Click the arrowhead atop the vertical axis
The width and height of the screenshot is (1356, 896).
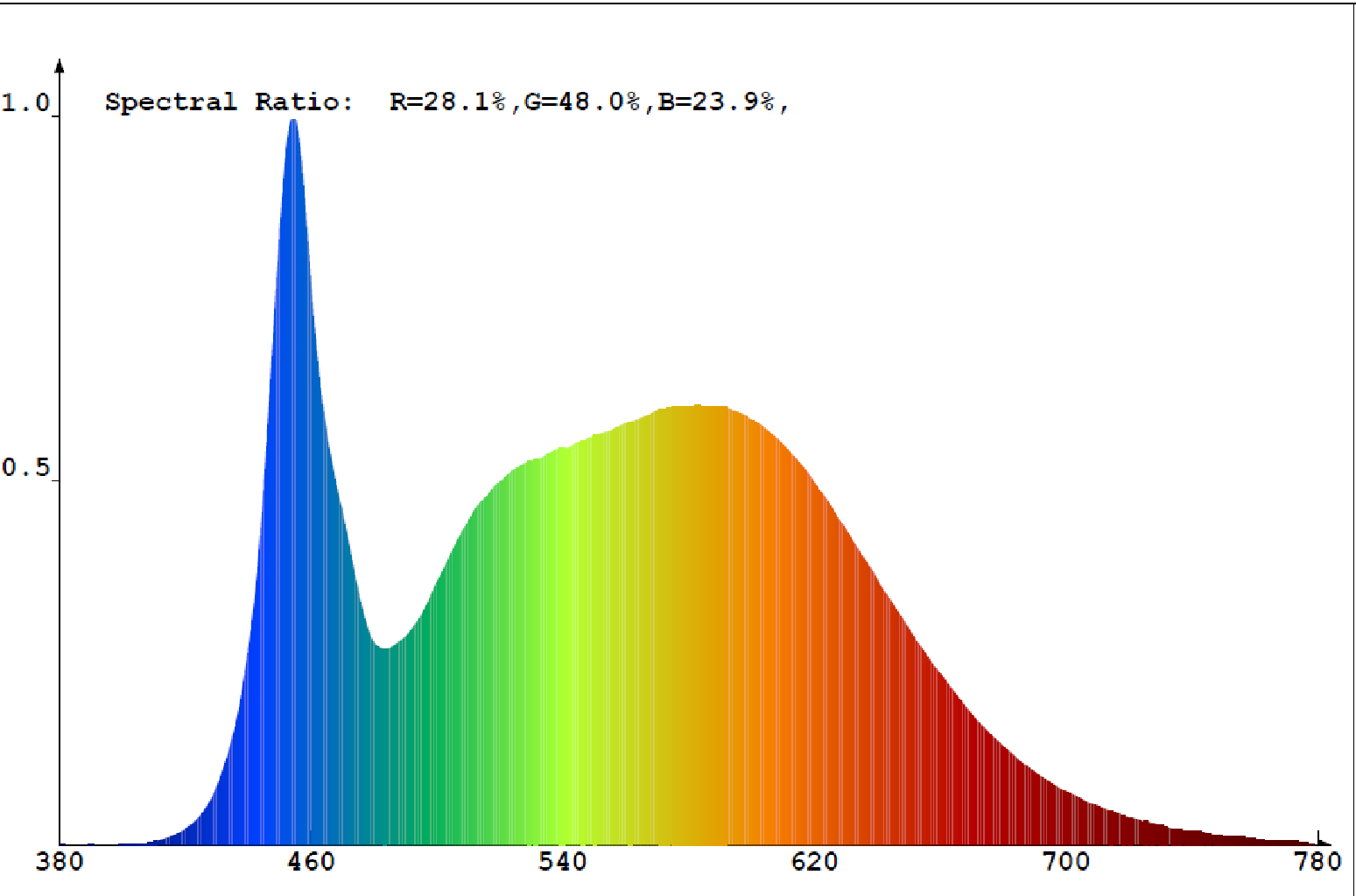tap(60, 65)
